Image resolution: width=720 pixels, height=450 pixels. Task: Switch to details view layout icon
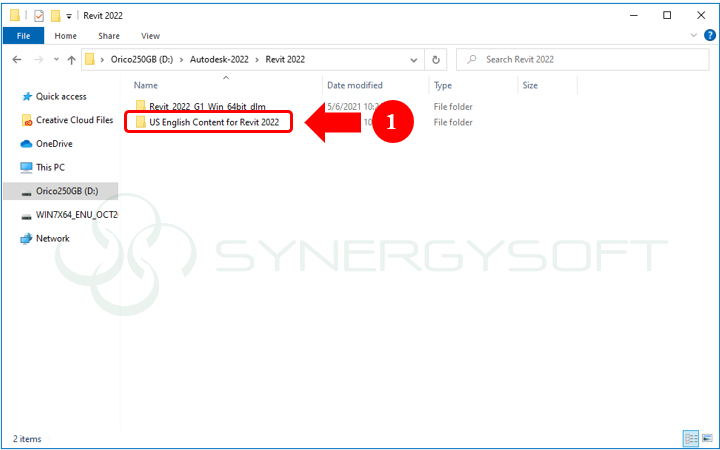(691, 438)
